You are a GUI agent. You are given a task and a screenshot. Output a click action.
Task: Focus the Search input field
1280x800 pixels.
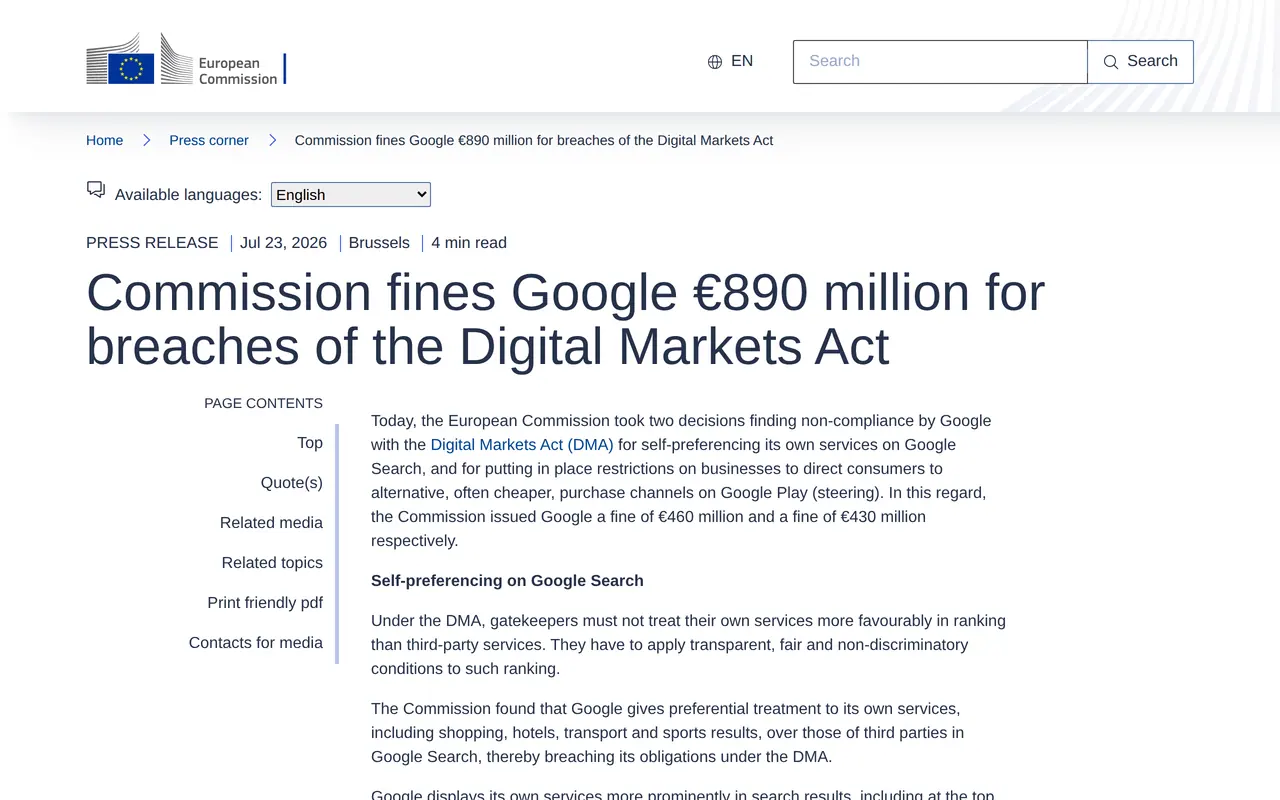tap(940, 62)
